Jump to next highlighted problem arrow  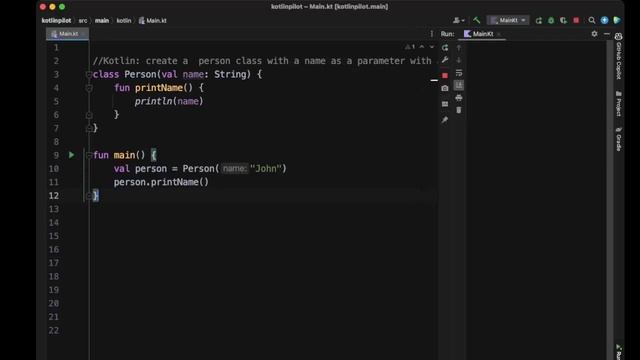pyautogui.click(x=431, y=47)
